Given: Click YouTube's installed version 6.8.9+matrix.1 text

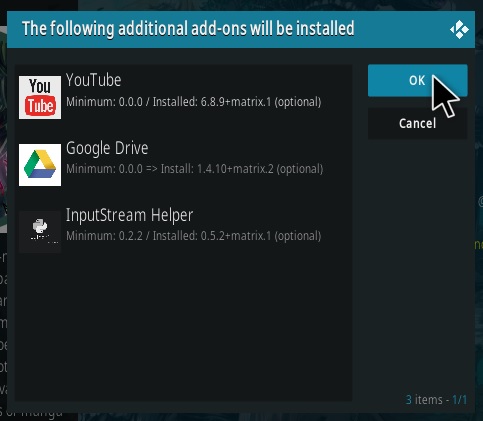Looking at the screenshot, I should [236, 102].
